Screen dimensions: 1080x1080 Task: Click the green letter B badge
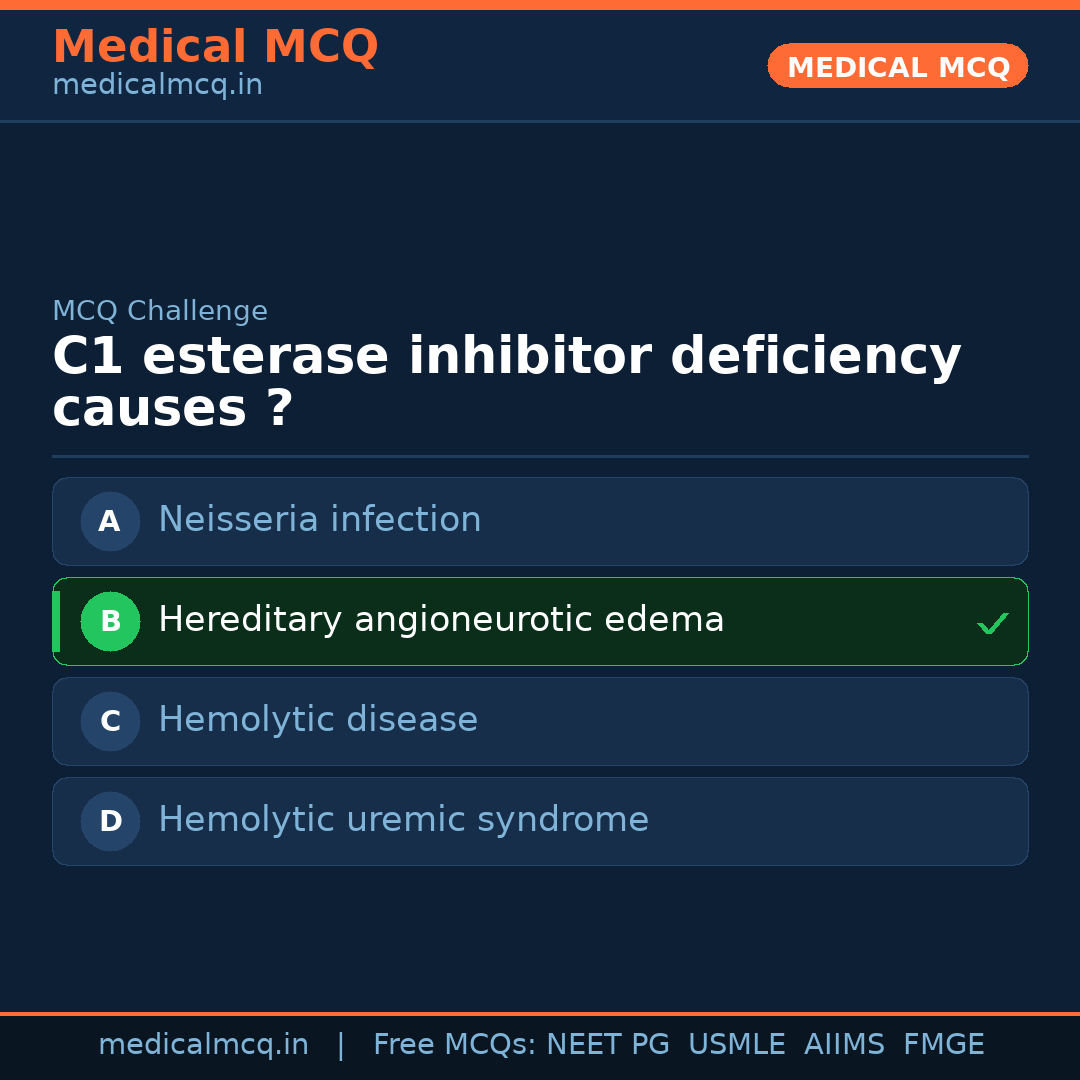coord(110,621)
